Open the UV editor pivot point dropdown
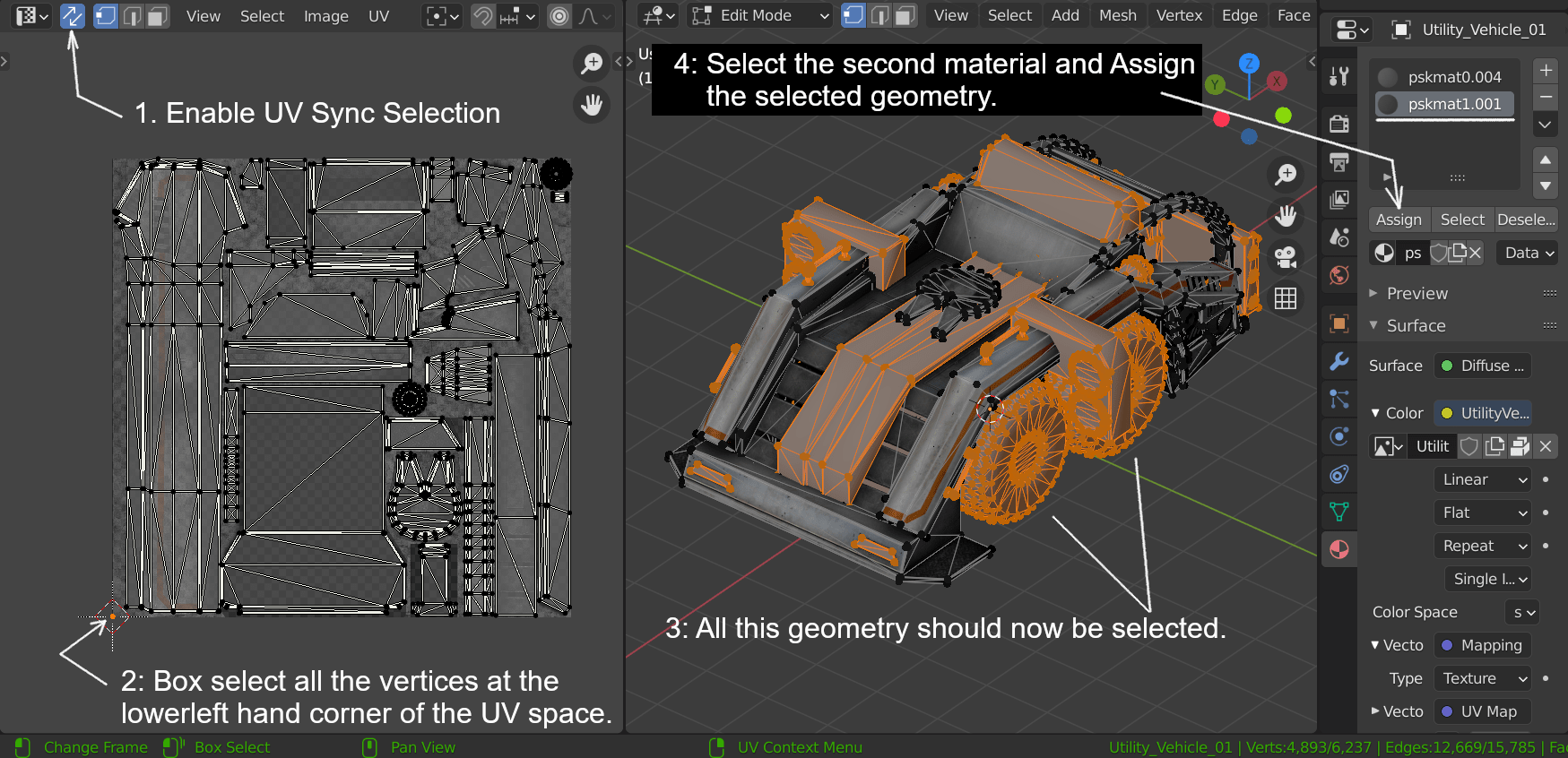 tap(443, 16)
